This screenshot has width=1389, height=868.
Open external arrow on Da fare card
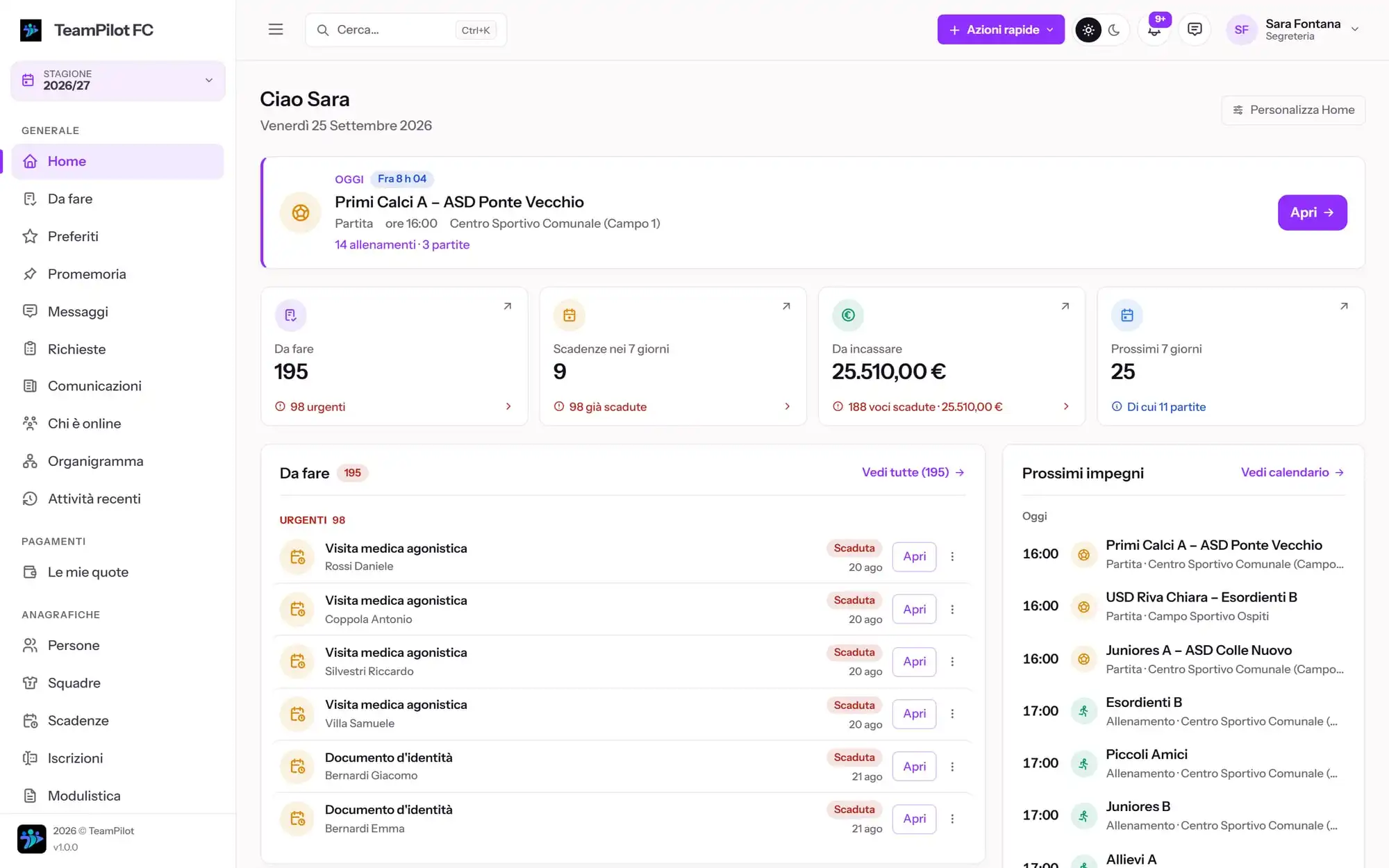508,306
